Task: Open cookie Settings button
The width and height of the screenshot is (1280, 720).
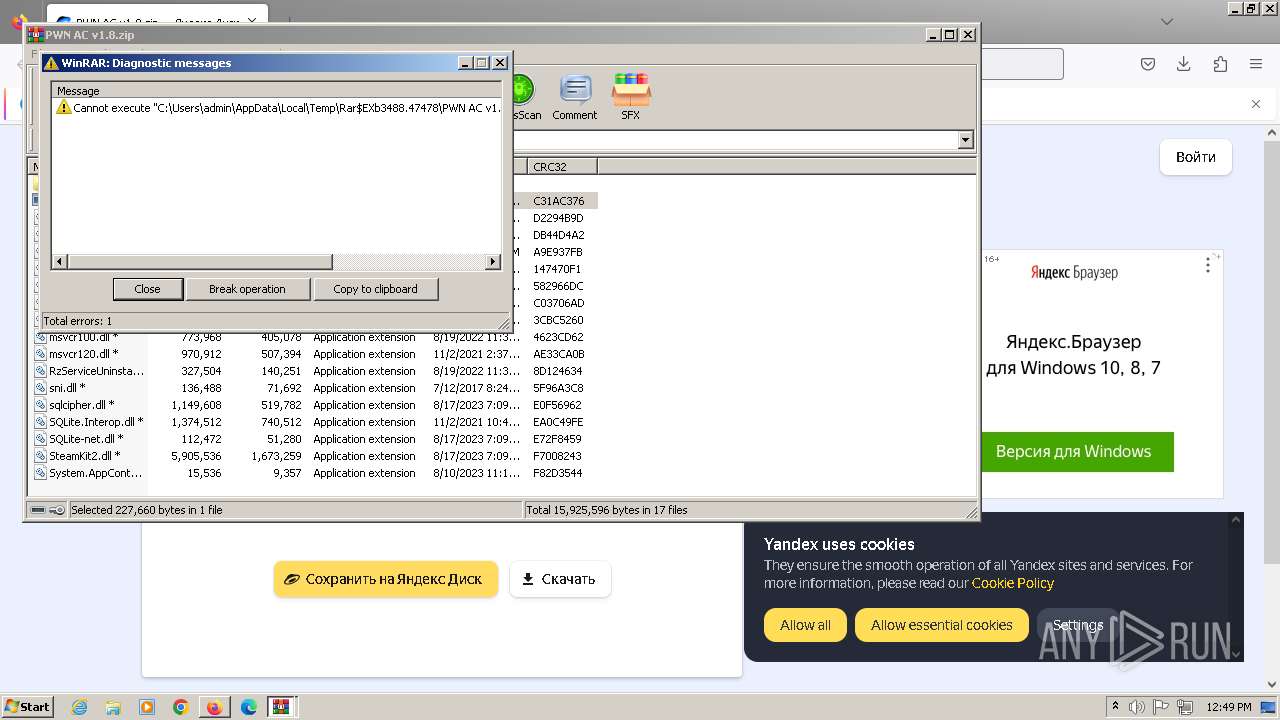Action: 1078,625
